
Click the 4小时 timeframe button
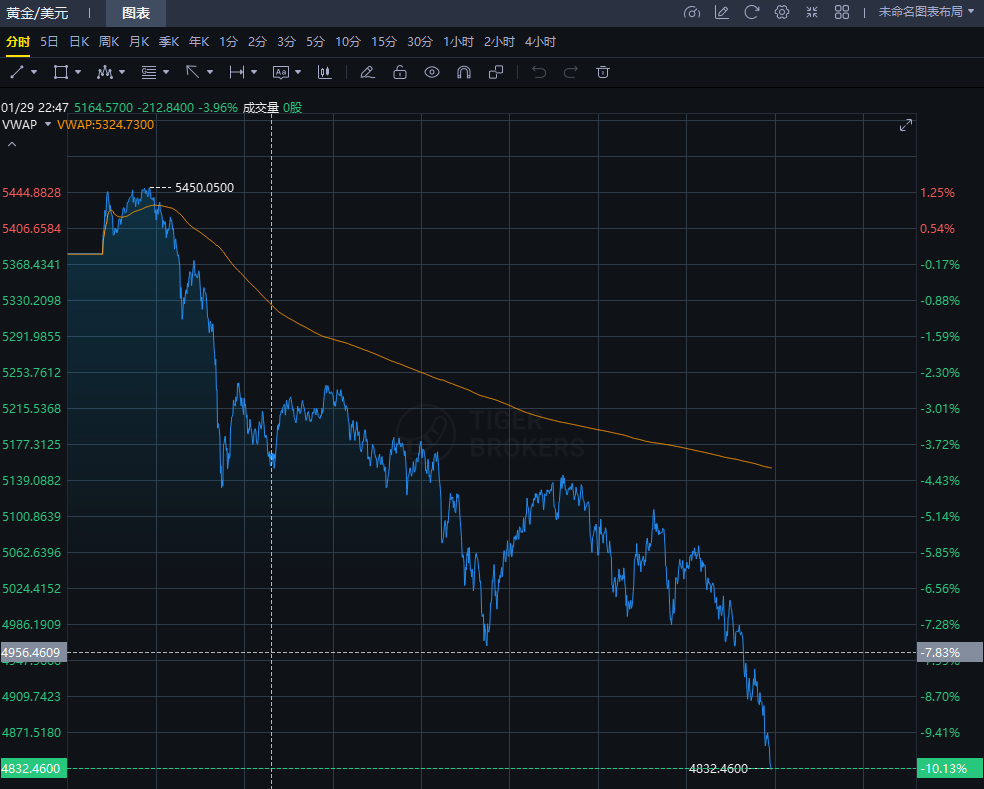pos(540,42)
